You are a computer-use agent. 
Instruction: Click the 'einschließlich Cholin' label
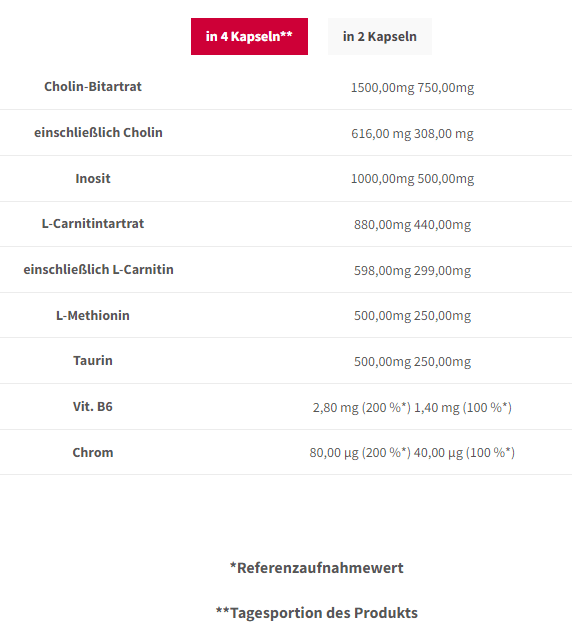tap(98, 132)
